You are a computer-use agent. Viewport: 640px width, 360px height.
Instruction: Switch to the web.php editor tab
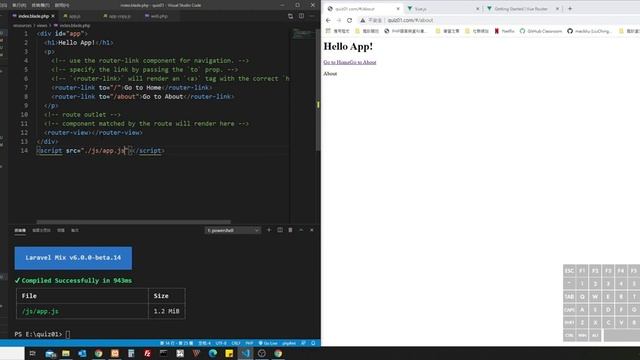159,16
